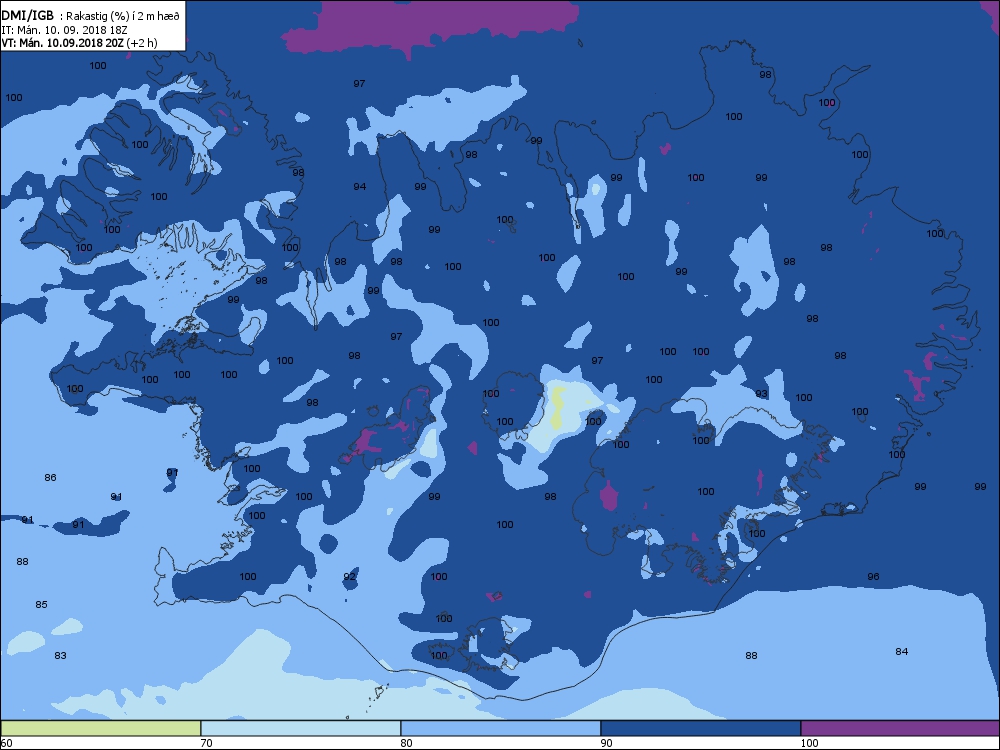Click the legend label 70
This screenshot has width=1000, height=750.
pyautogui.click(x=206, y=743)
